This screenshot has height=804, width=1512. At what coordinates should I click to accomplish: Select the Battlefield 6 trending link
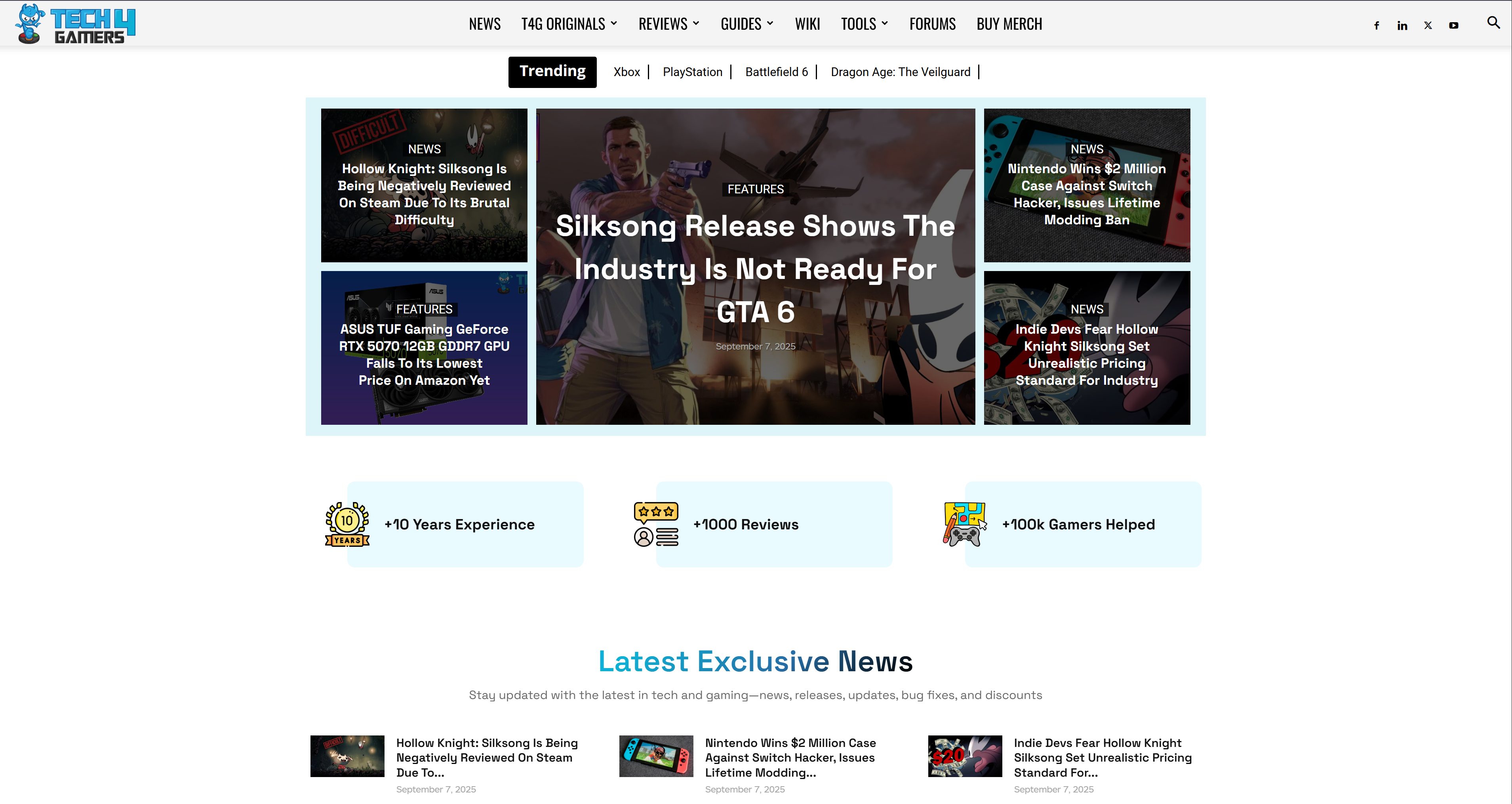pyautogui.click(x=776, y=72)
